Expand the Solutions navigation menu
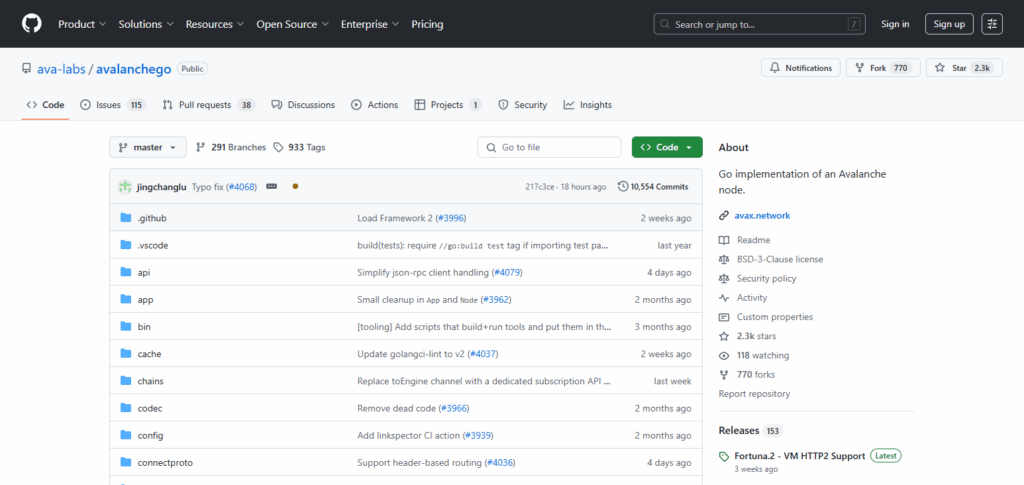The width and height of the screenshot is (1024, 485). point(145,24)
